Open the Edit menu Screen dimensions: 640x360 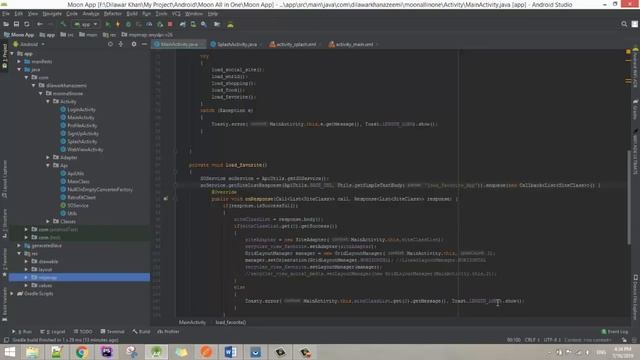click(x=19, y=14)
